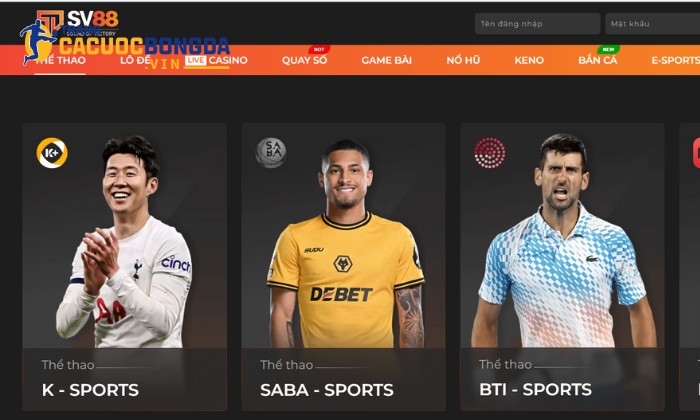The width and height of the screenshot is (700, 420).
Task: Open the Game Bài menu
Action: [x=387, y=60]
